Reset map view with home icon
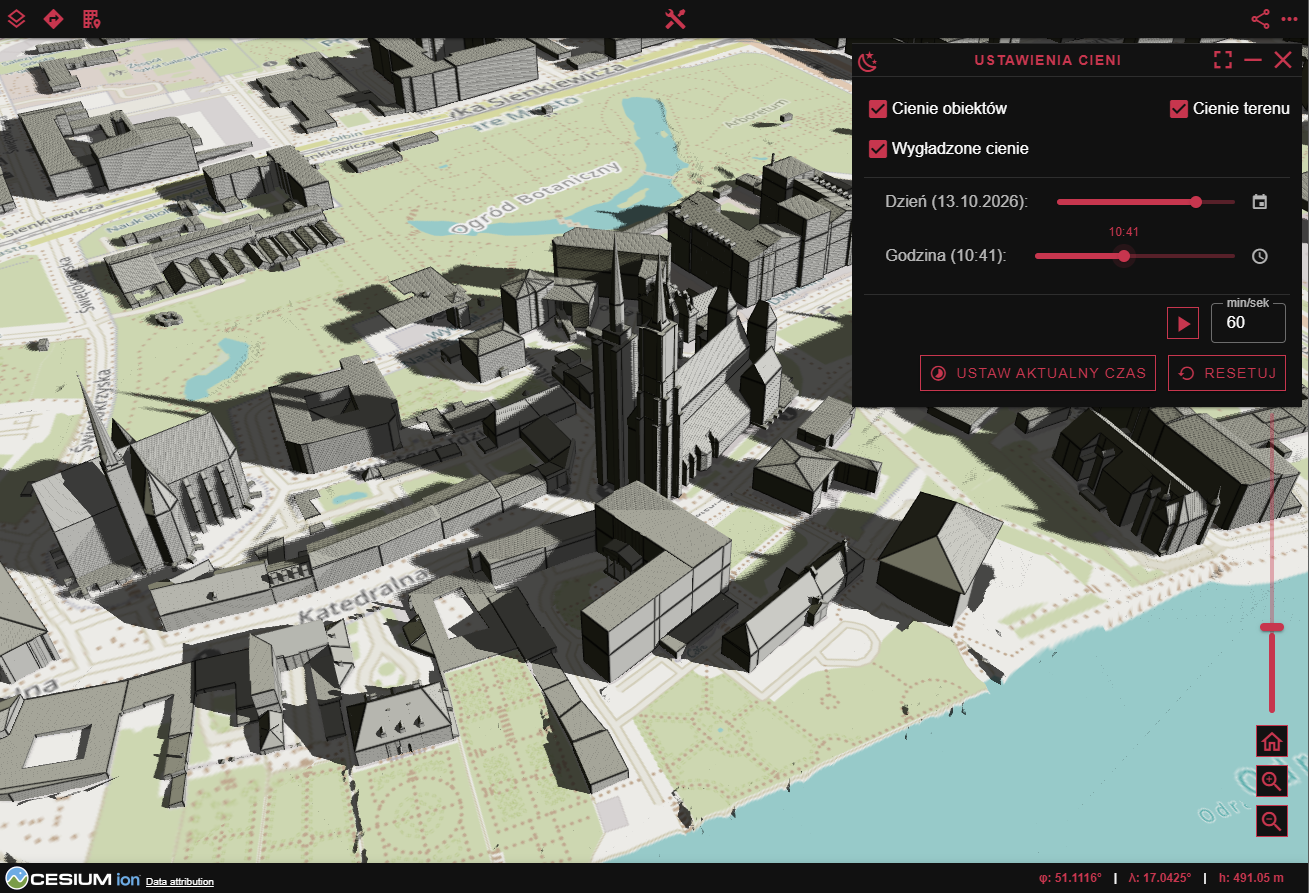 point(1272,742)
